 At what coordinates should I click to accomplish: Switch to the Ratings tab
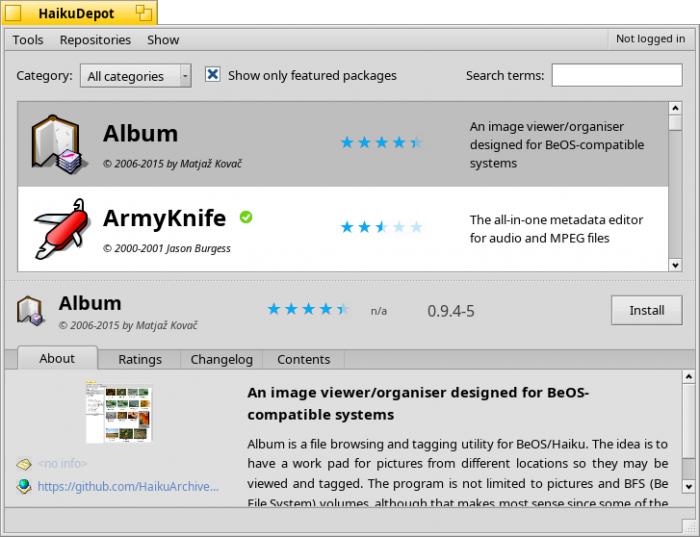140,359
